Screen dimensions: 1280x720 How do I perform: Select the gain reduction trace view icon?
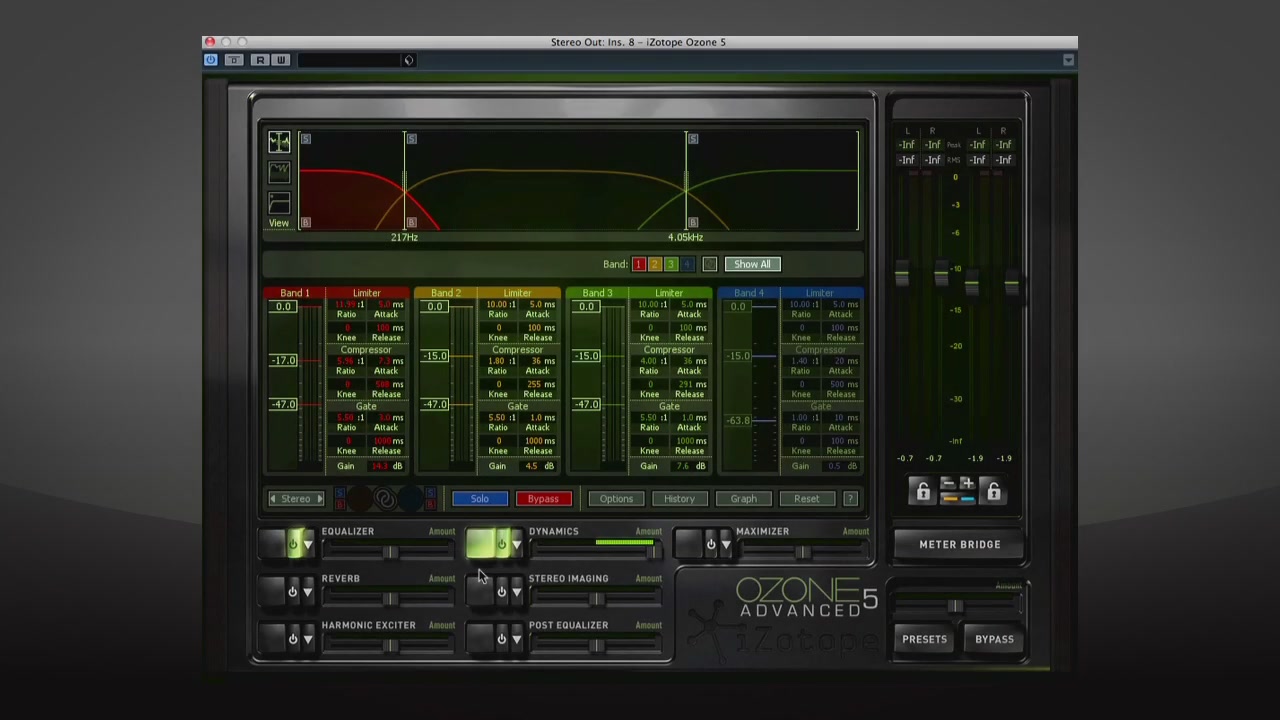click(x=279, y=172)
